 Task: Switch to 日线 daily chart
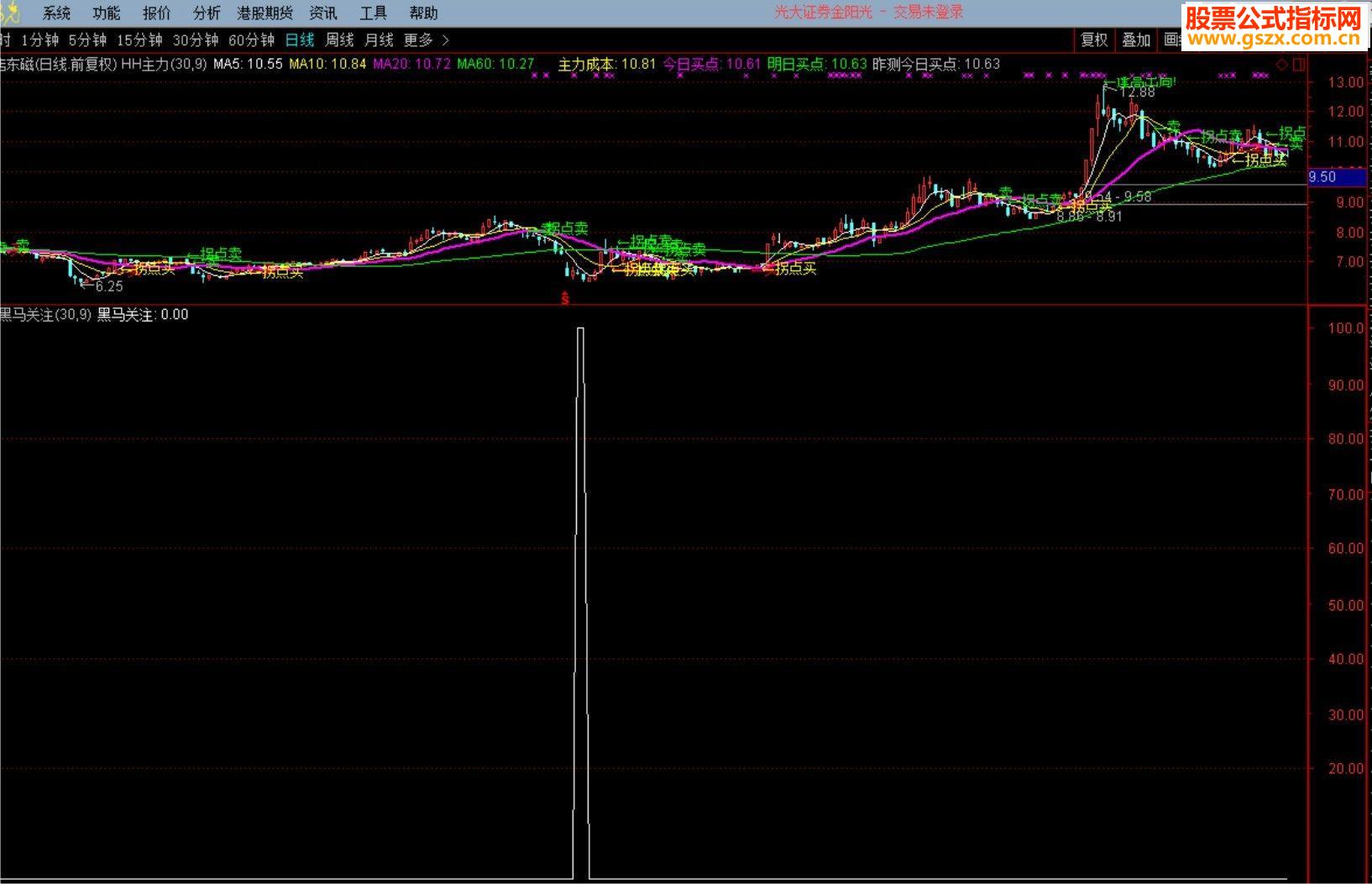(300, 39)
